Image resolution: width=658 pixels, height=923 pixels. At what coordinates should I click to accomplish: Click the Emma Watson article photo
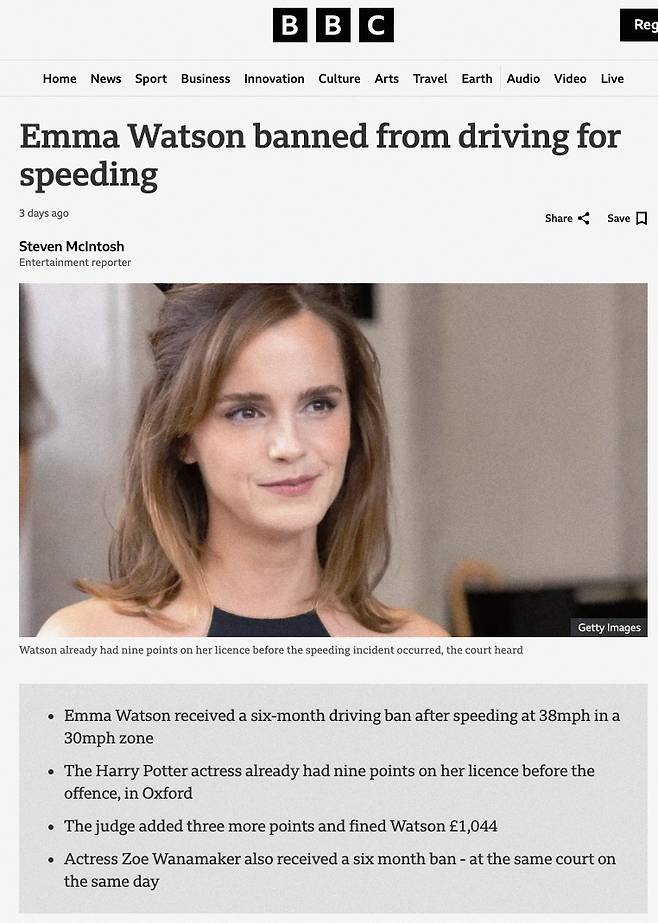[x=333, y=460]
